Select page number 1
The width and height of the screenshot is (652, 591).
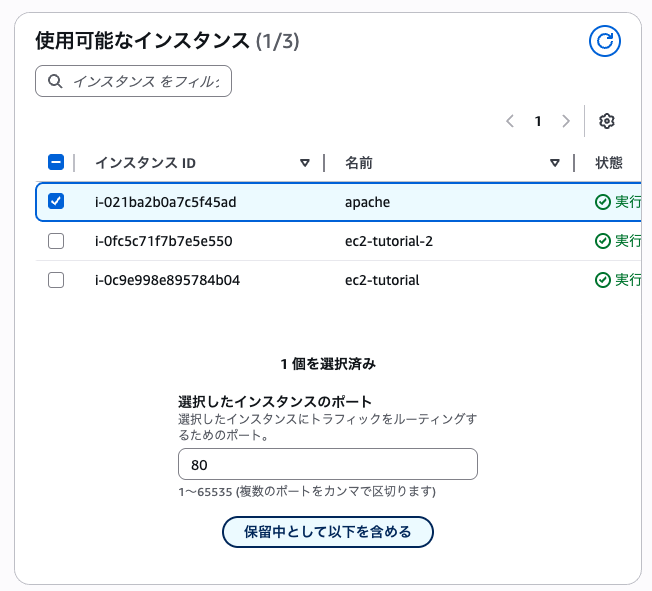tap(538, 121)
